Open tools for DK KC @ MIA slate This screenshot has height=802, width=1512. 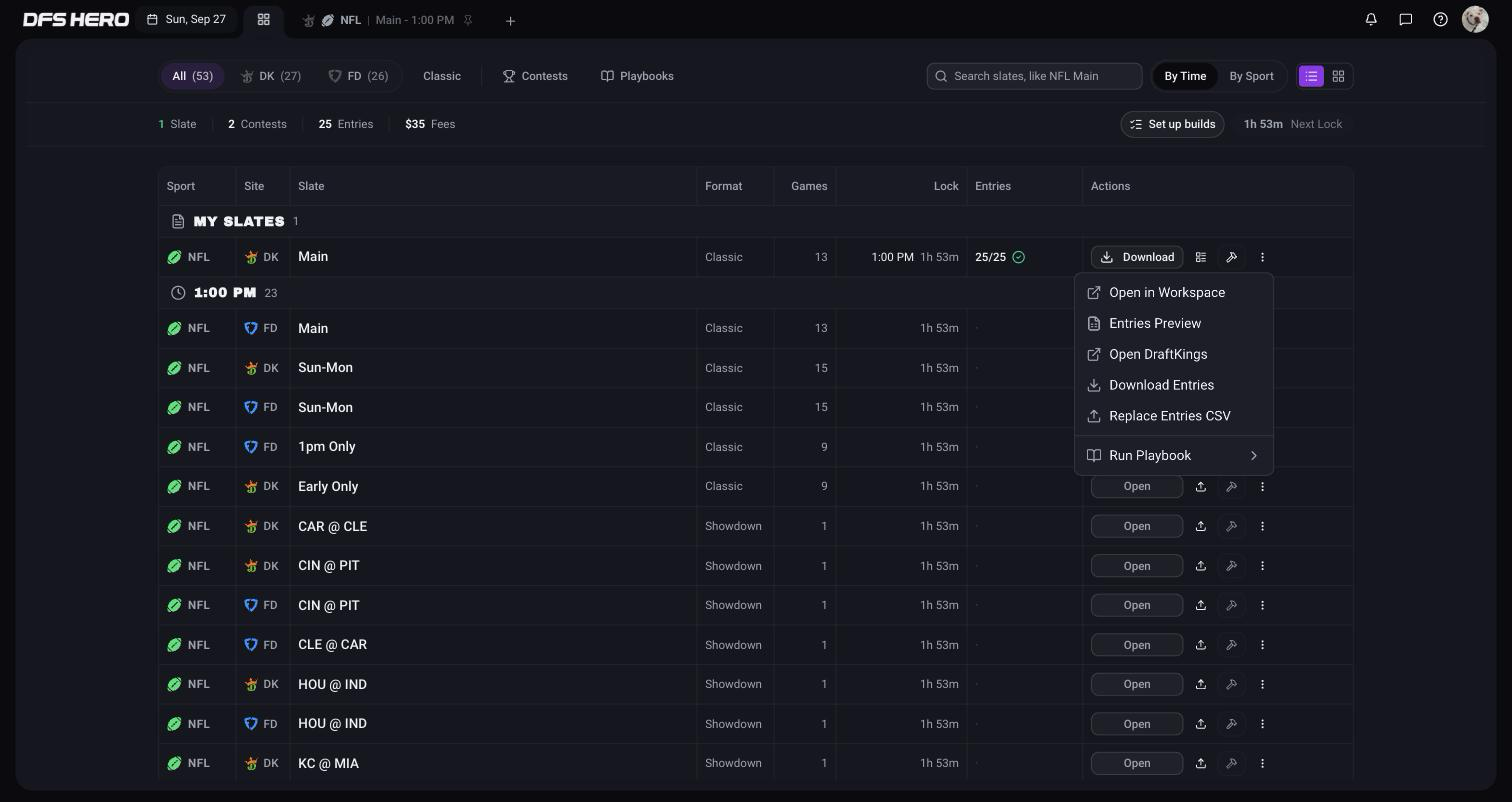click(x=1232, y=763)
